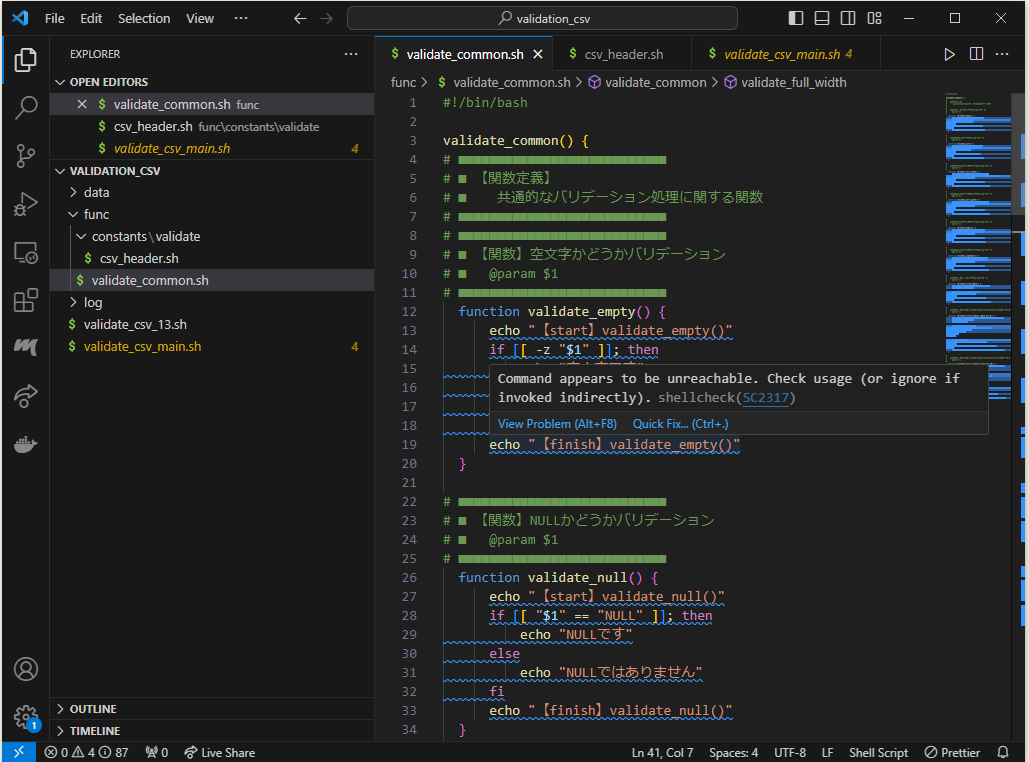This screenshot has height=762, width=1029.
Task: Open the Search view icon
Action: pos(26,107)
